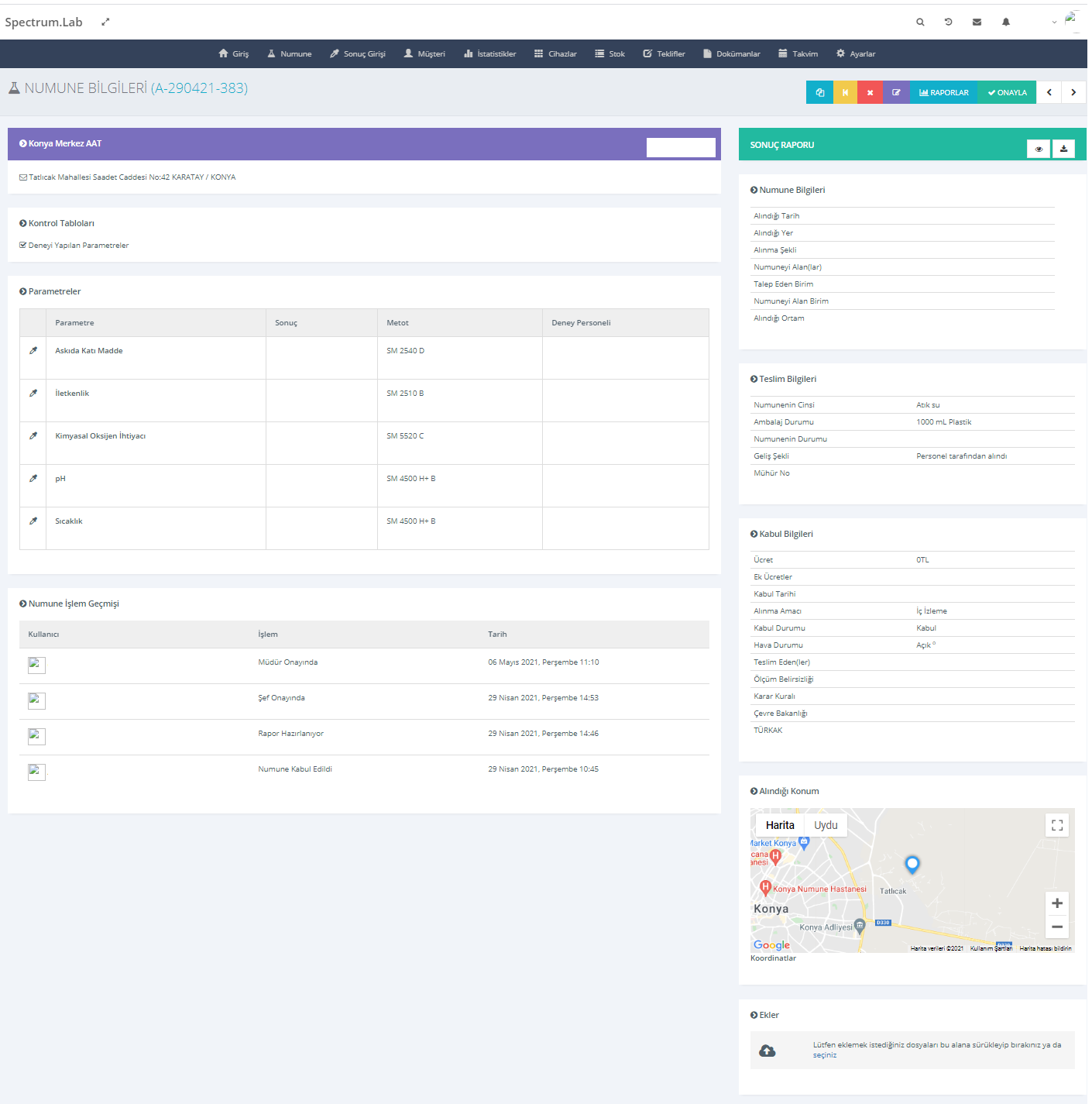The image size is (1092, 1104).
Task: Open the Sonuç Girişi menu
Action: pyautogui.click(x=358, y=54)
